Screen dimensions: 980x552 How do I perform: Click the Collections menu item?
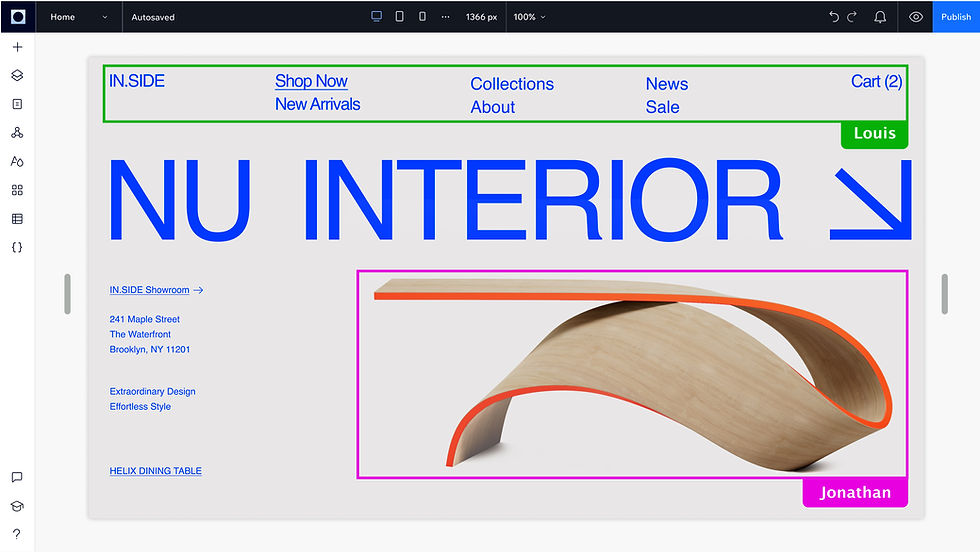pyautogui.click(x=512, y=84)
